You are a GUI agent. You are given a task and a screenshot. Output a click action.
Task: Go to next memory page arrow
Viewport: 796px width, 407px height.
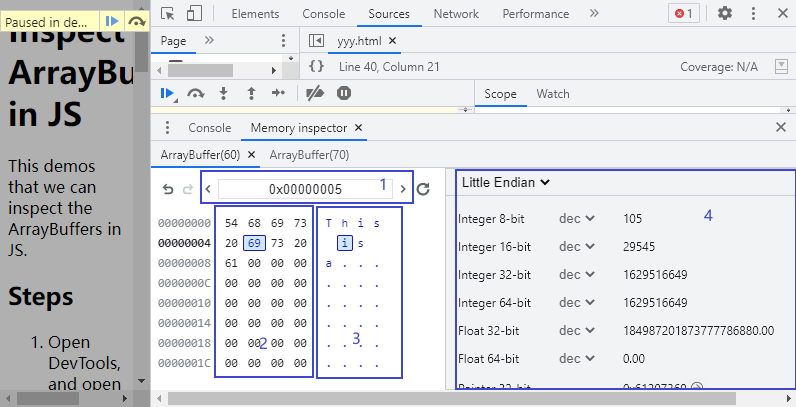click(x=403, y=189)
